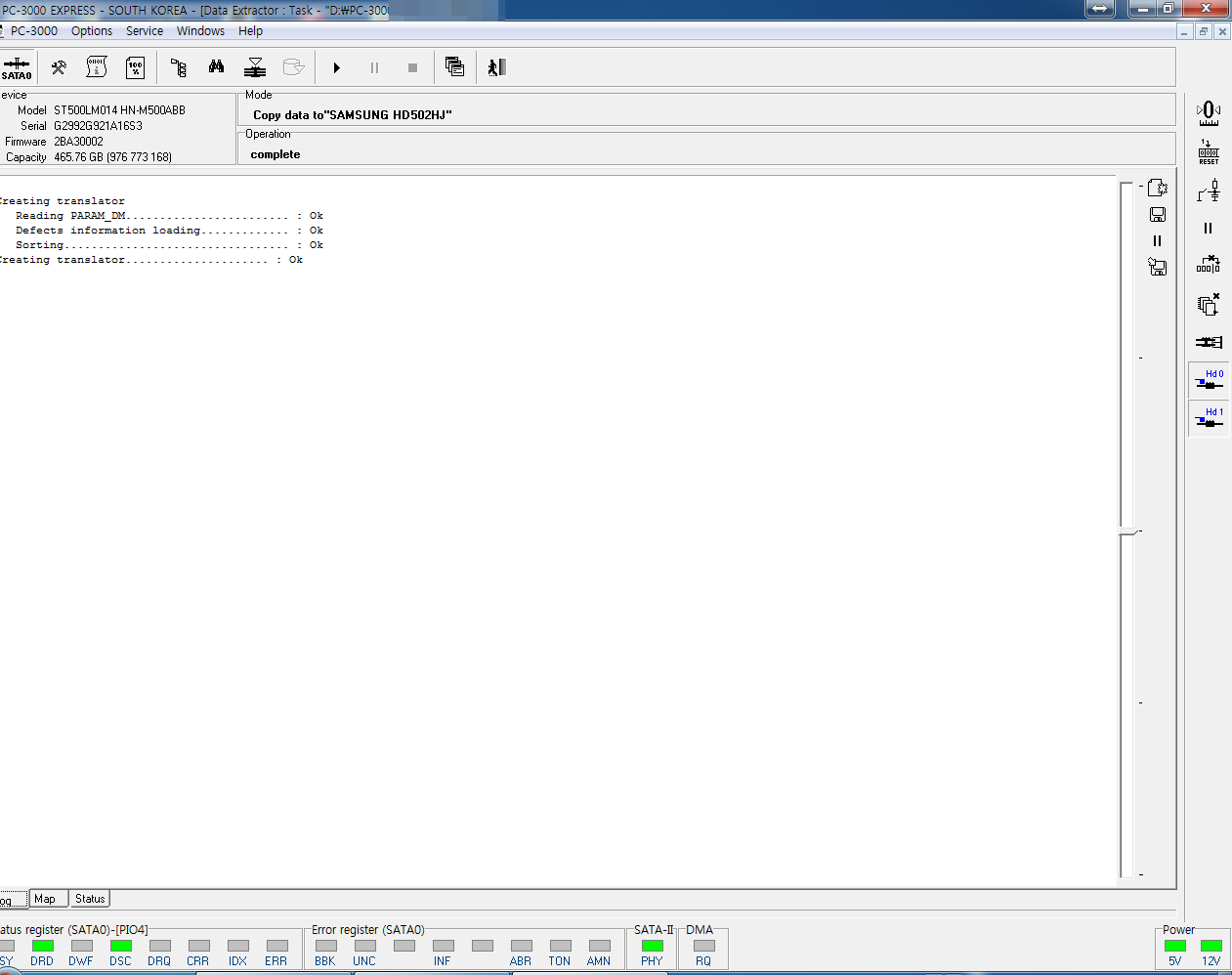The image size is (1232, 975).
Task: Open the Help menu
Action: click(250, 31)
